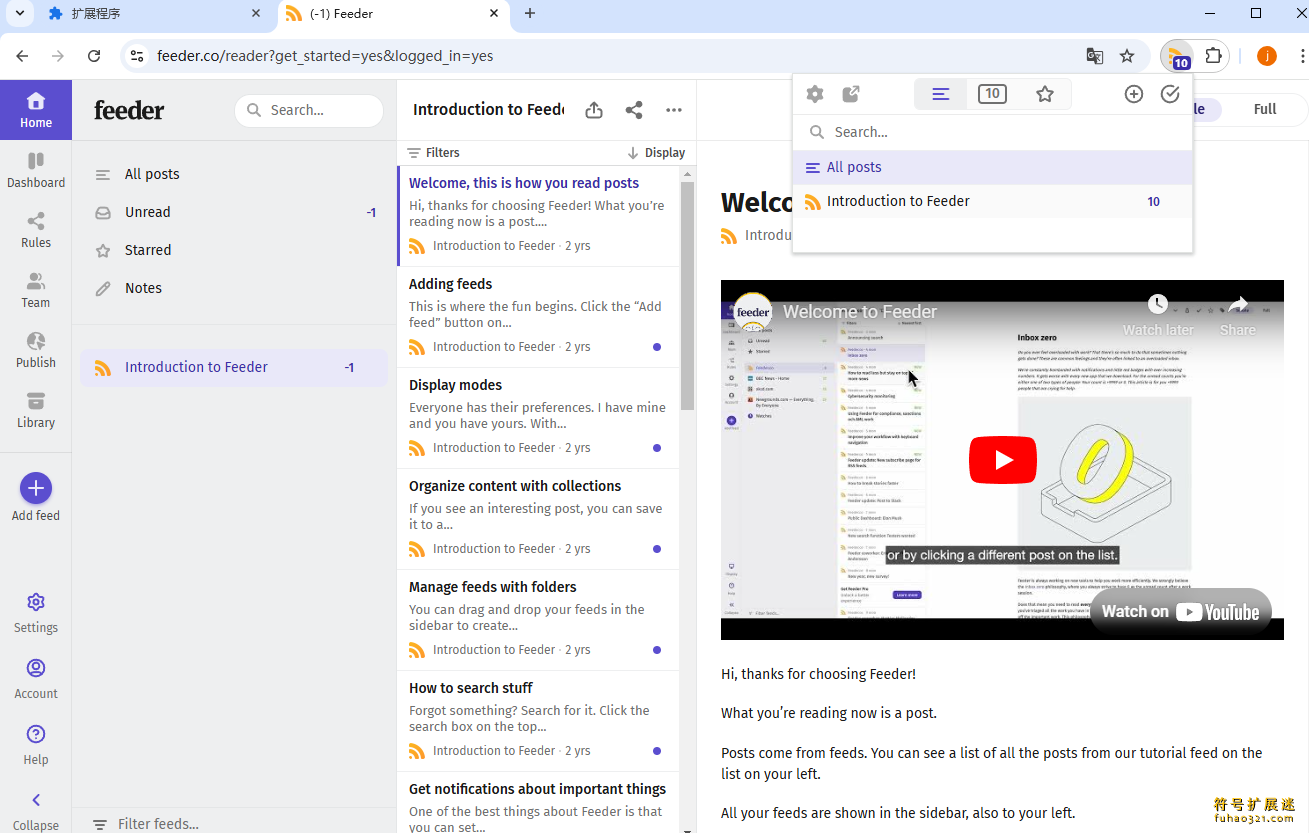Click the Add feed plus button
The image size is (1309, 833).
click(x=36, y=488)
